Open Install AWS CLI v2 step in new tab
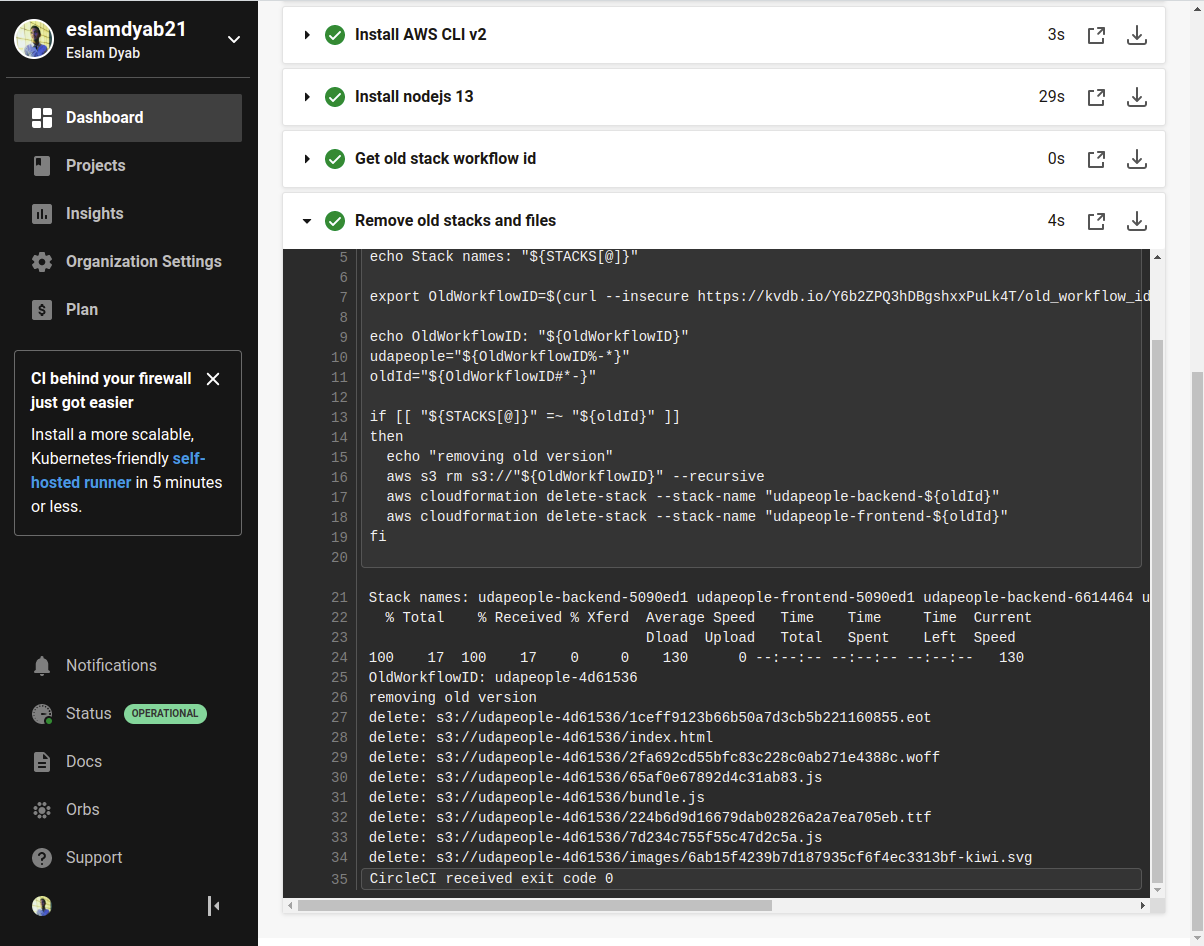 pos(1096,35)
